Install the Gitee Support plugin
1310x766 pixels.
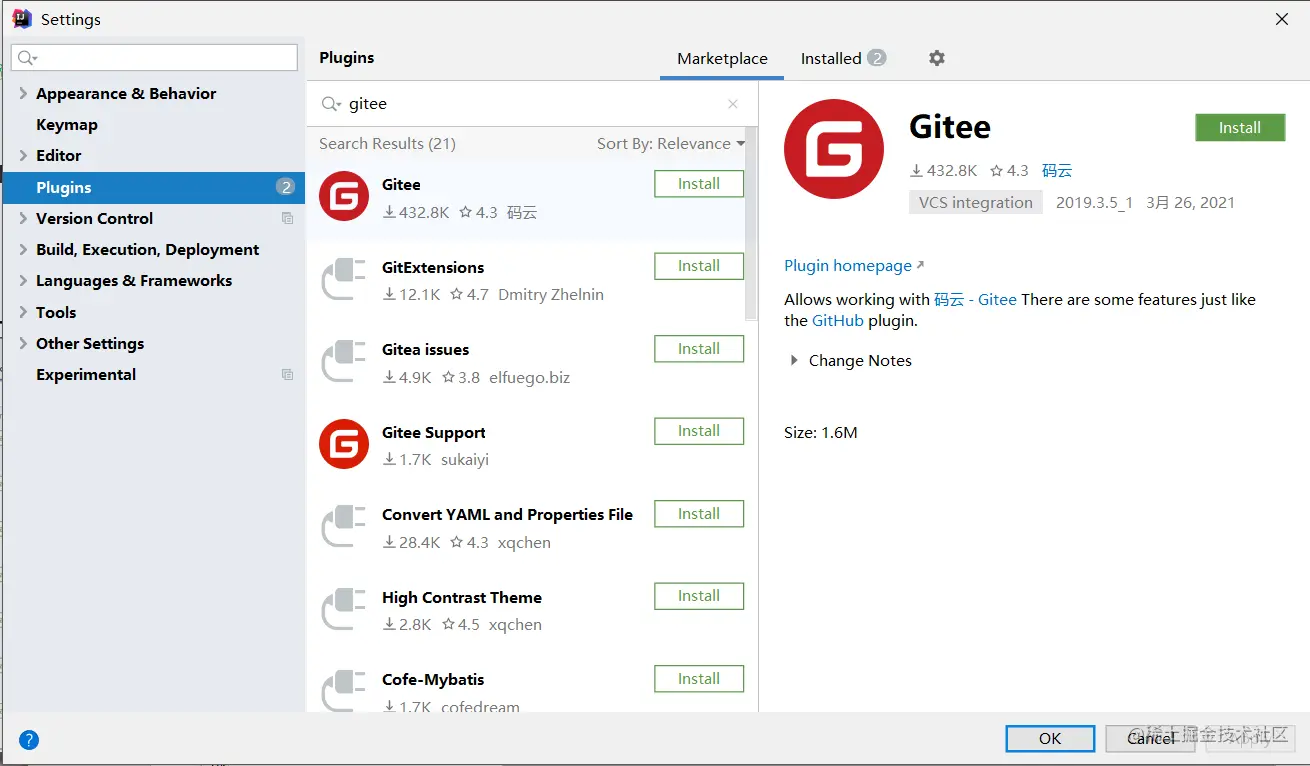pyautogui.click(x=699, y=431)
